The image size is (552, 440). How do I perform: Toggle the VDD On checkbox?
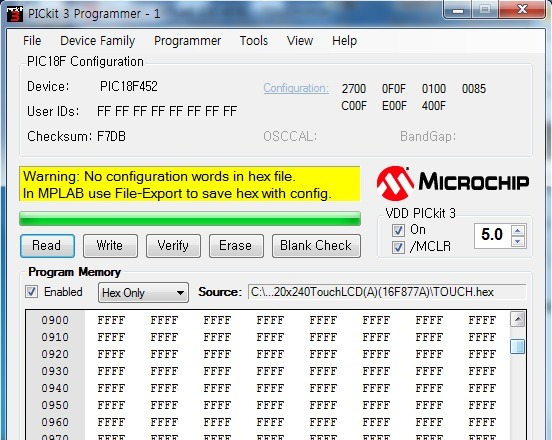point(398,231)
